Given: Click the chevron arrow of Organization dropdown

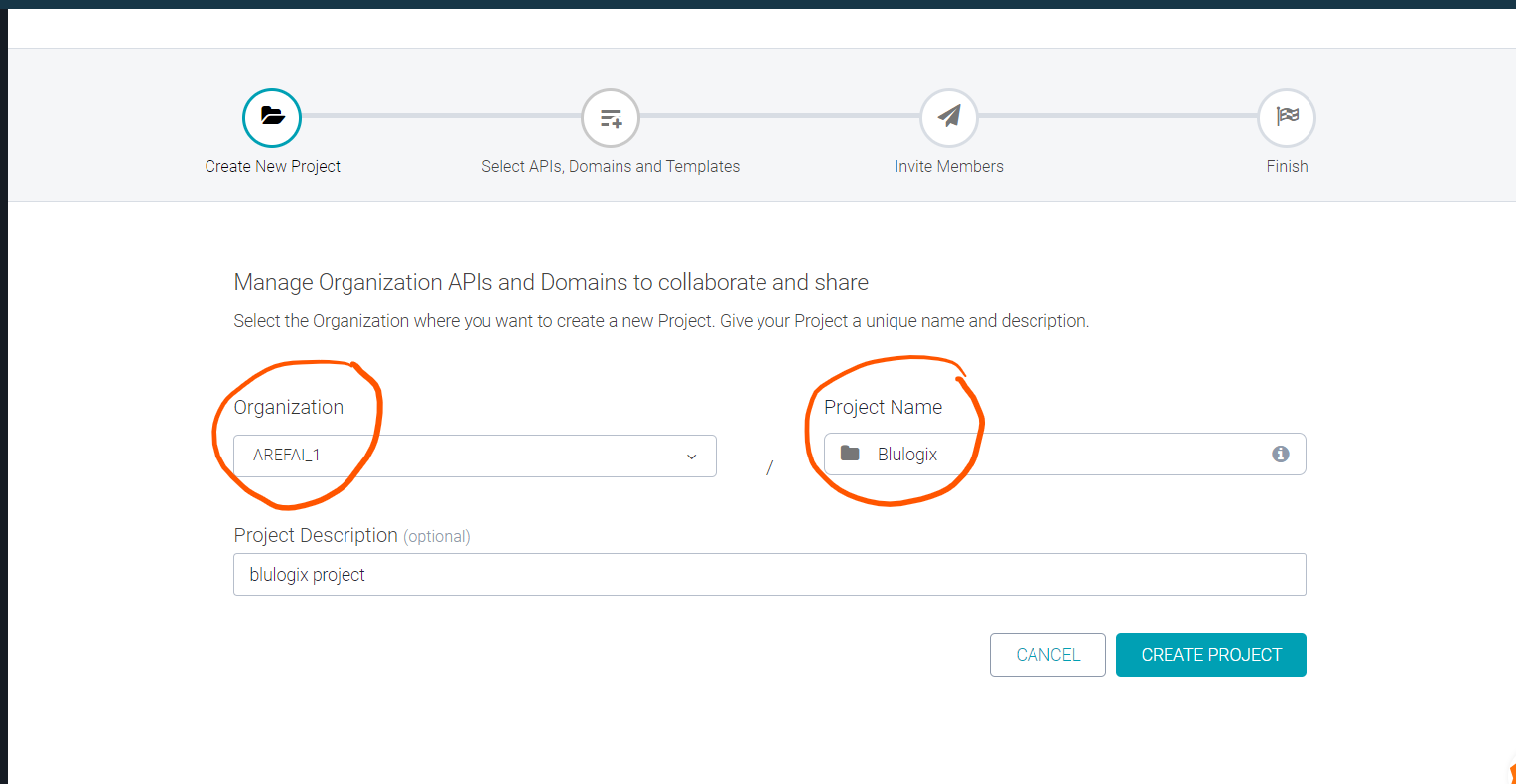Looking at the screenshot, I should 692,457.
